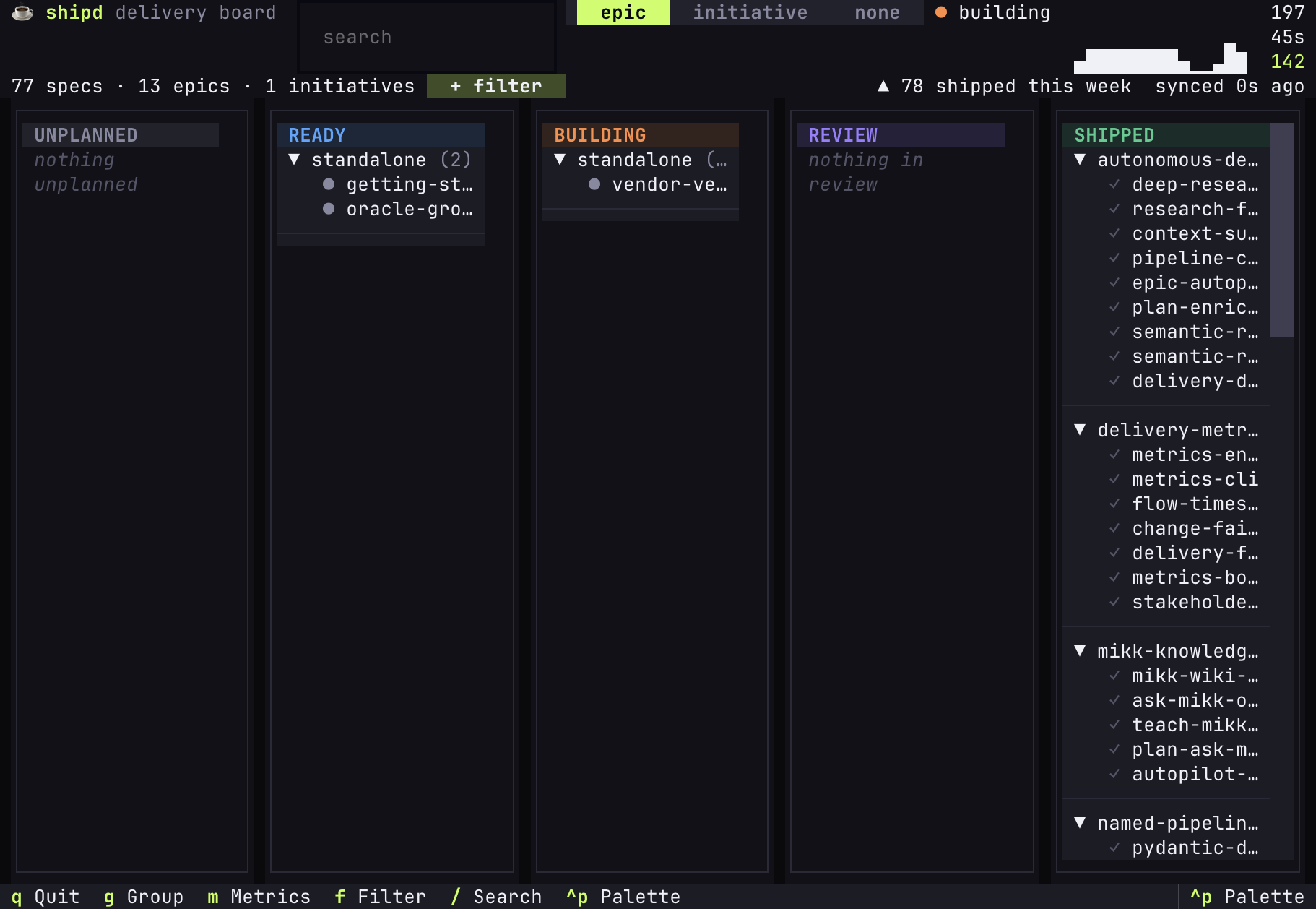
Task: Click the checkmark beside metrics-cli
Action: (1114, 479)
